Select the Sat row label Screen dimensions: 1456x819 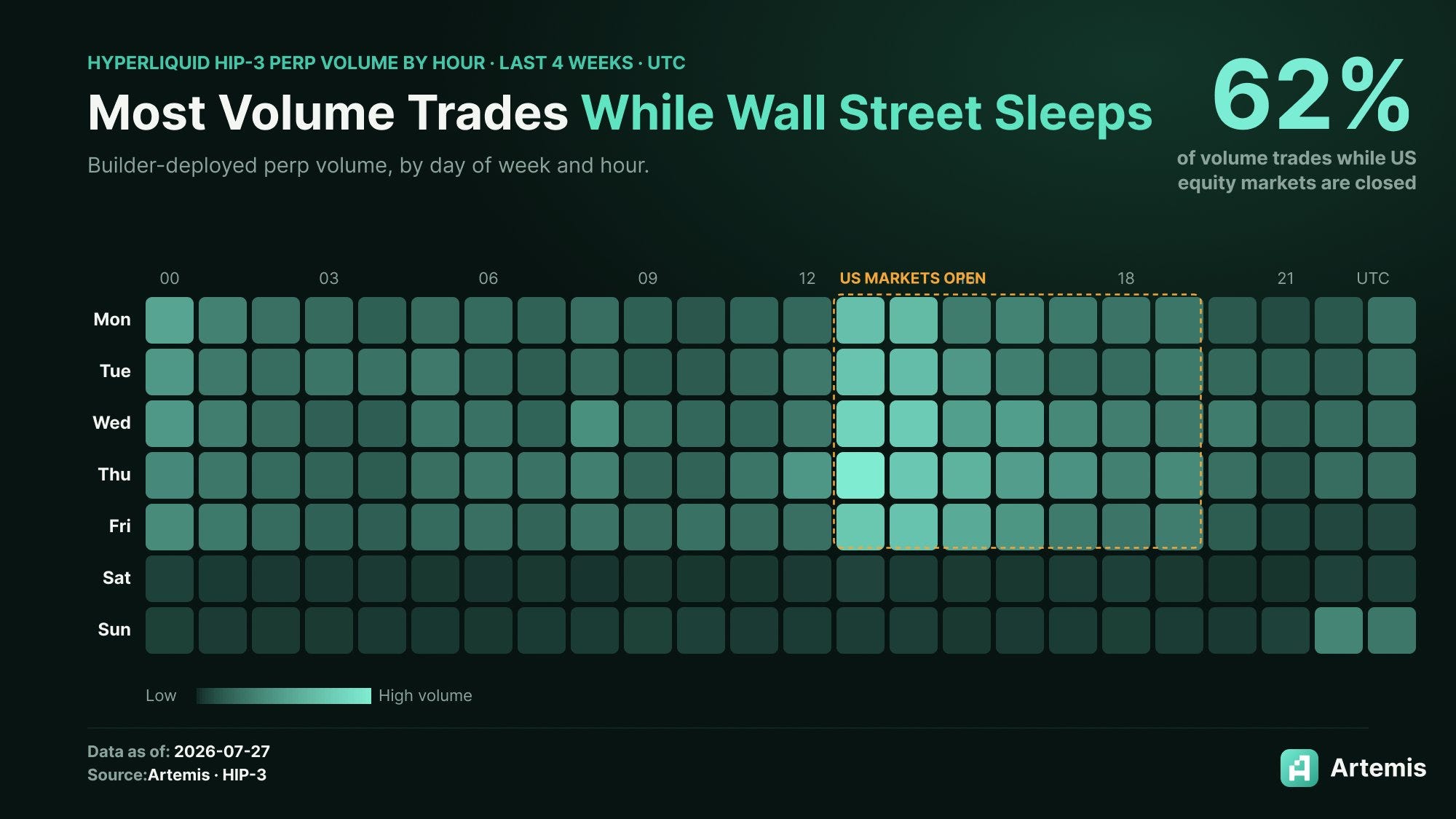[x=116, y=578]
